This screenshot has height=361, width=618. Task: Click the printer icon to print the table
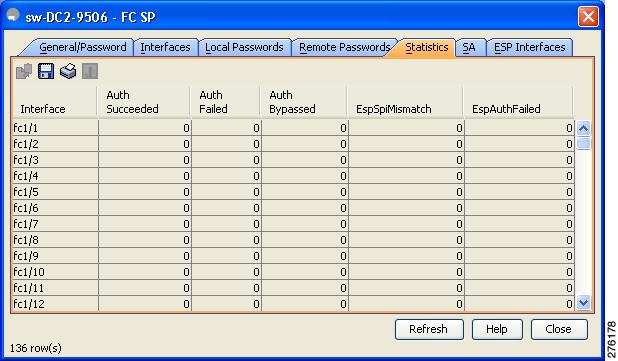pos(68,71)
